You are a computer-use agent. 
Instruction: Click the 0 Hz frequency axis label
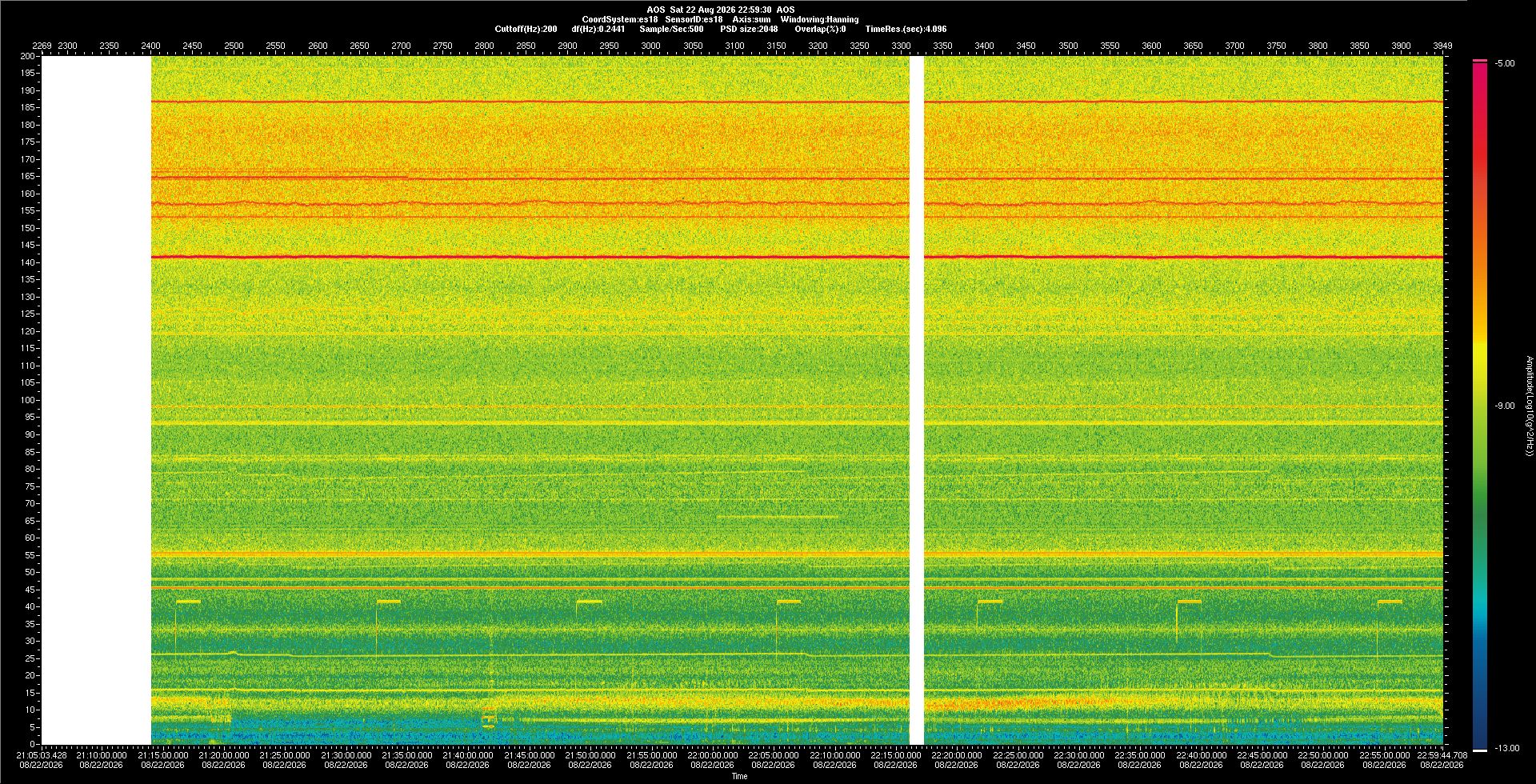[x=33, y=744]
